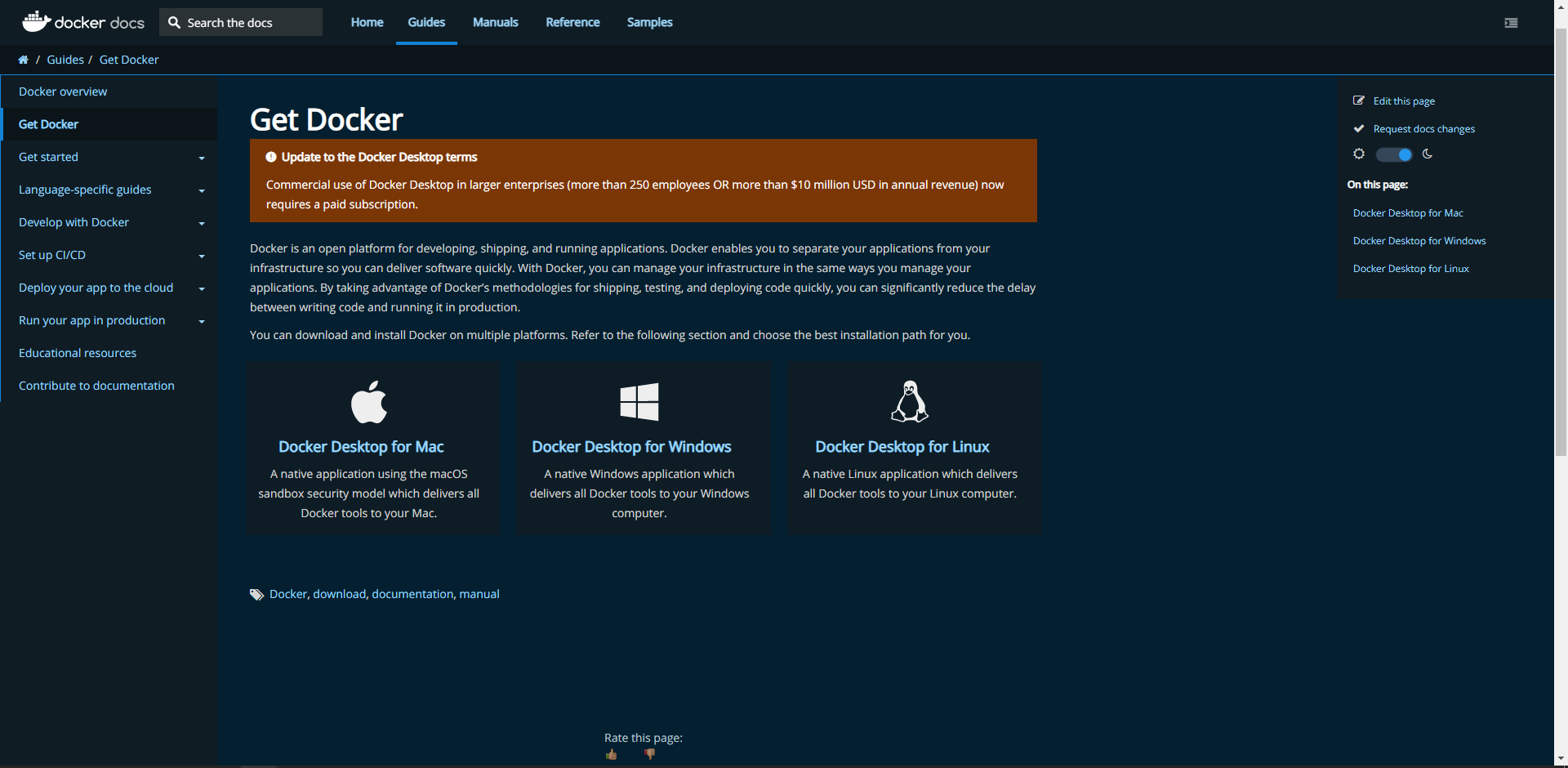
Task: Expand Develop with Docker section
Action: [x=202, y=223]
